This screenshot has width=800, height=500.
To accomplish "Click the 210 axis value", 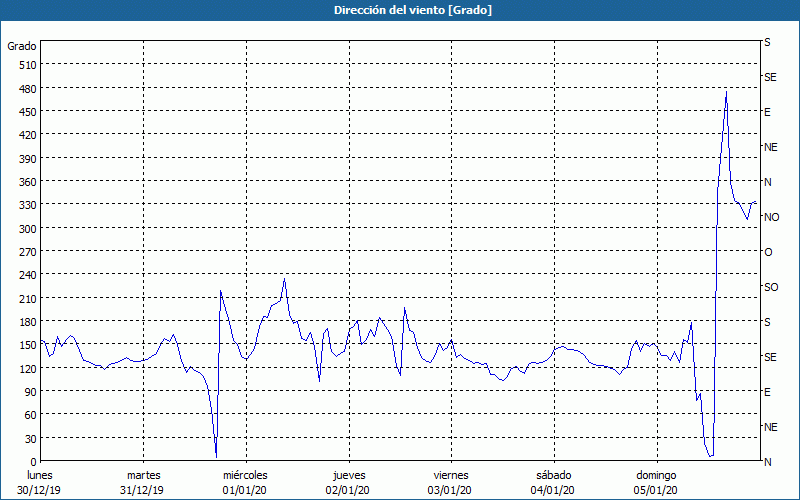I will click(x=28, y=298).
